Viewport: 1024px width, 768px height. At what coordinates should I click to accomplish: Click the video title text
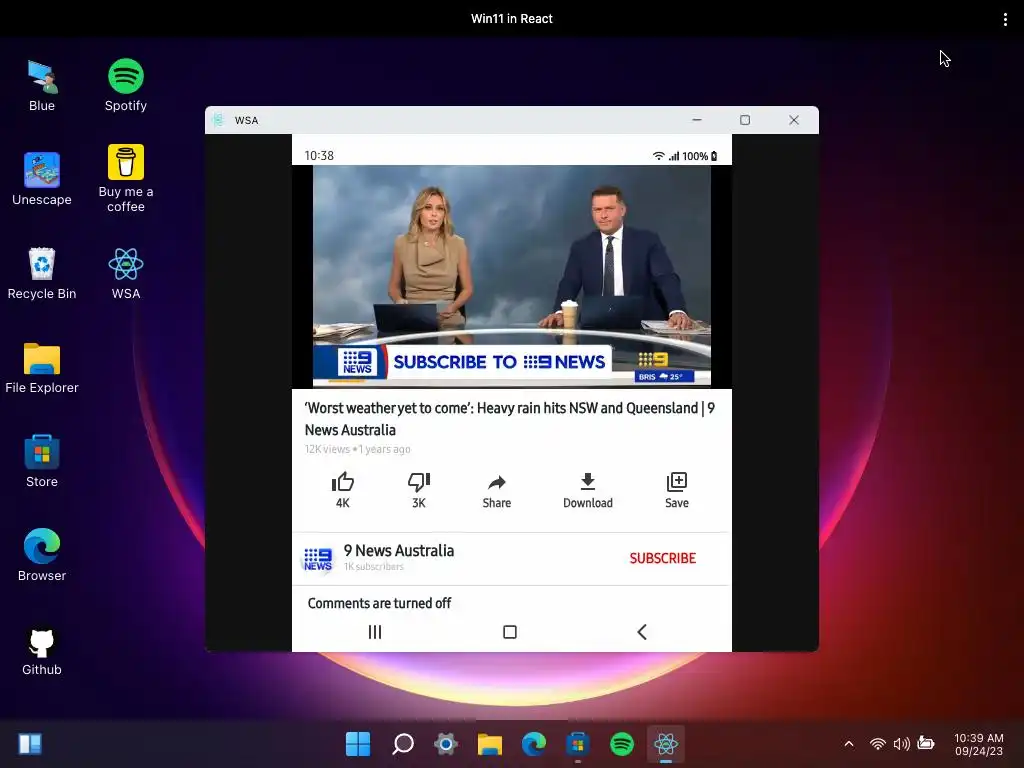510,419
